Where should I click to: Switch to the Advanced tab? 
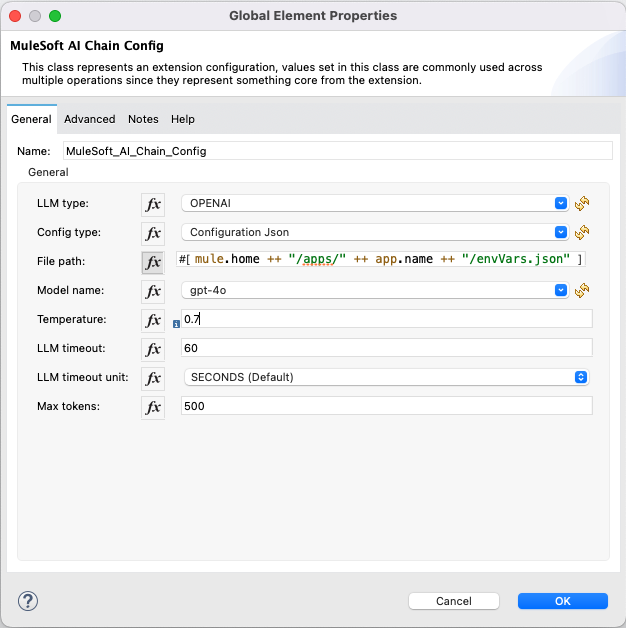coord(90,119)
